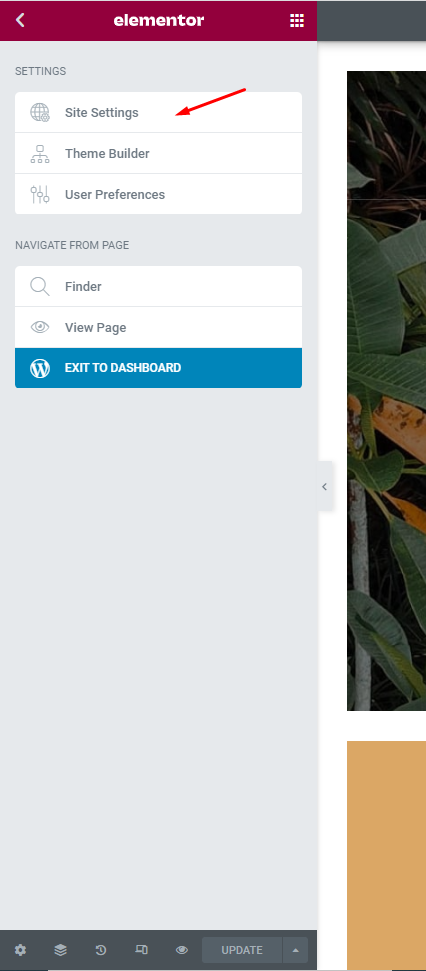Click the WordPress logo icon
Viewport: 426px width, 971px height.
pyautogui.click(x=40, y=368)
